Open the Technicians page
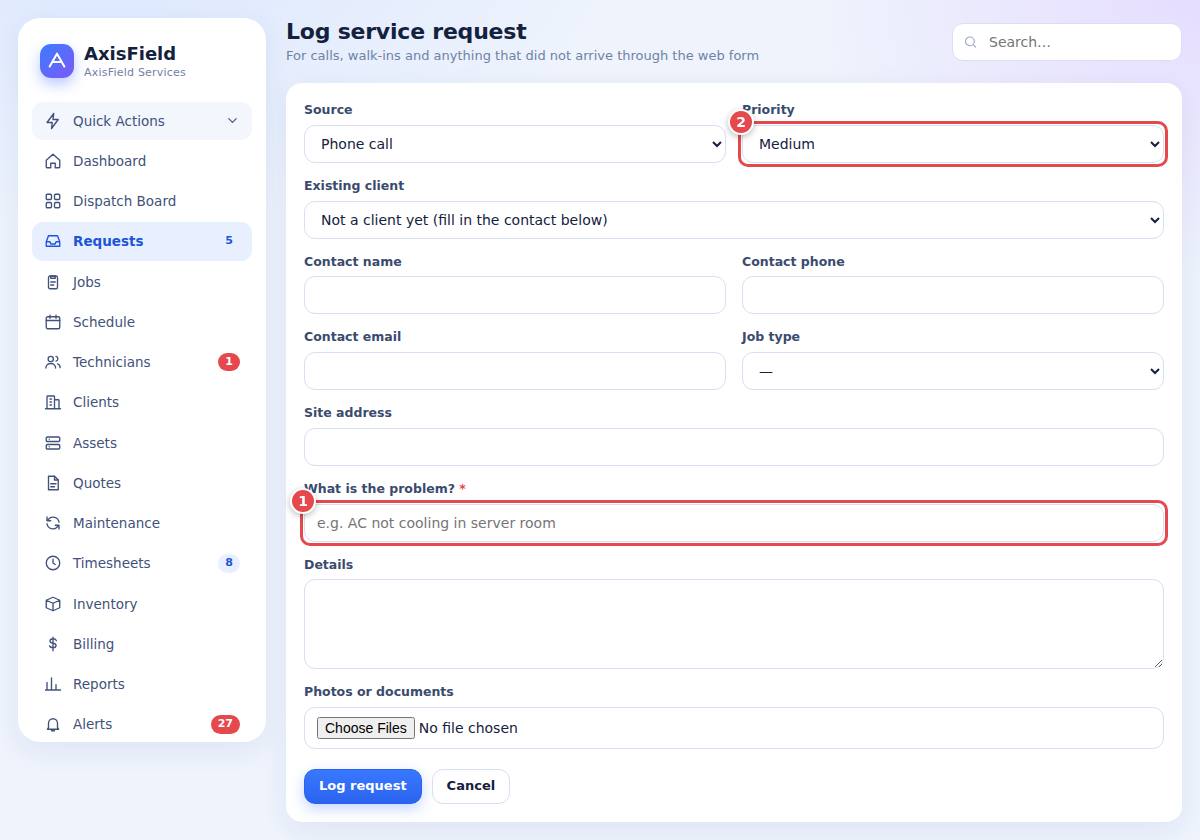1200x840 pixels. point(142,362)
